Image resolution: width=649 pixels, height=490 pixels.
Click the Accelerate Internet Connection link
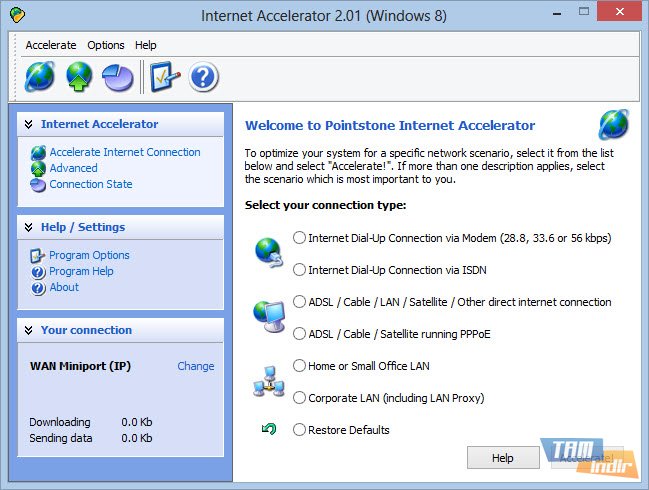(x=125, y=152)
